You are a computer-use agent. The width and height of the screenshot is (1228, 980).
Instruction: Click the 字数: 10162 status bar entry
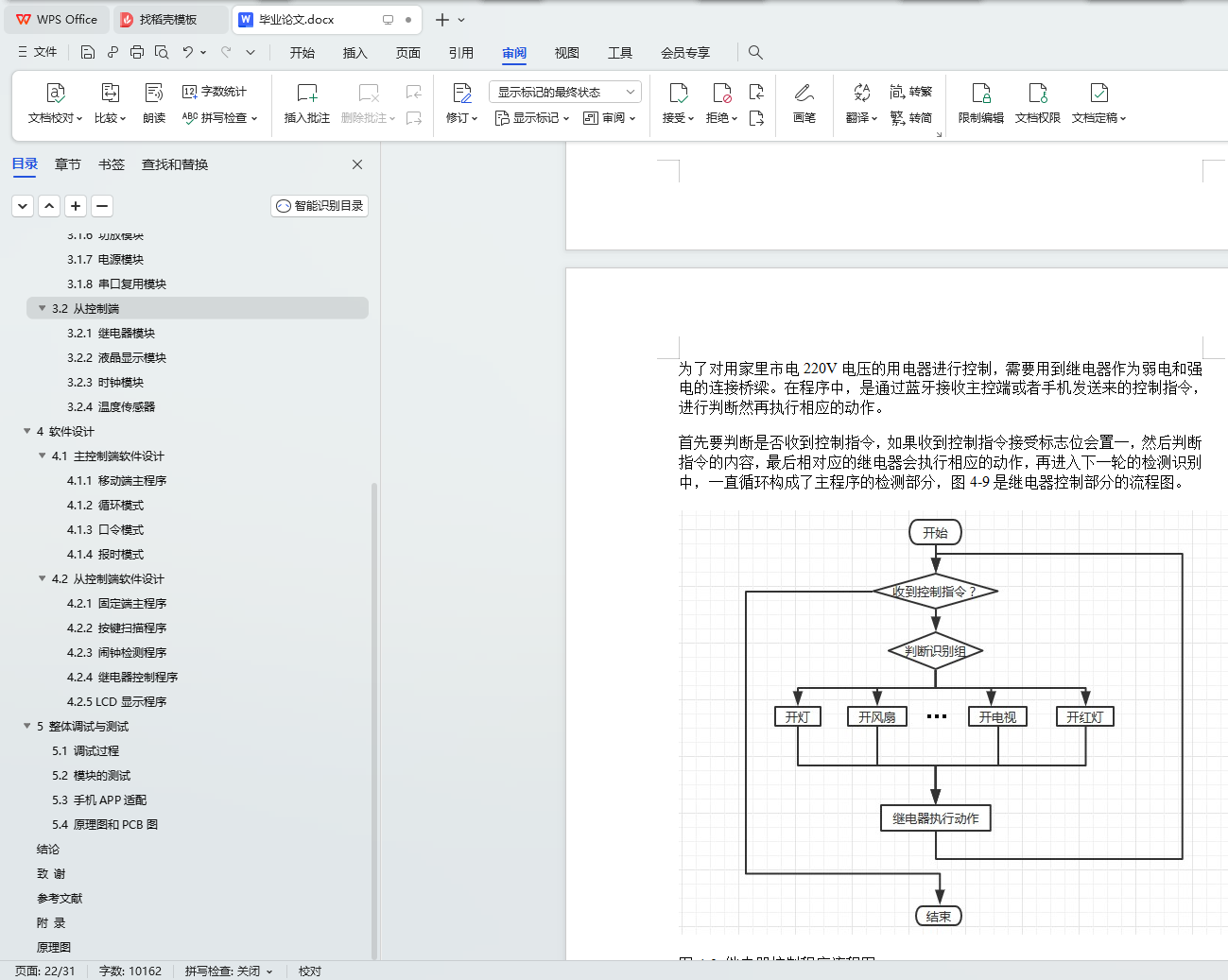pos(130,971)
